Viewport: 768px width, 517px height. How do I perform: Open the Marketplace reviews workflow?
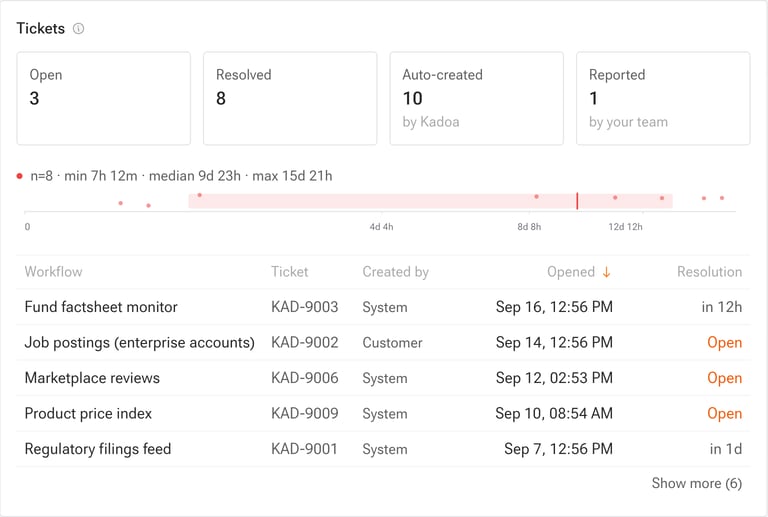[92, 378]
